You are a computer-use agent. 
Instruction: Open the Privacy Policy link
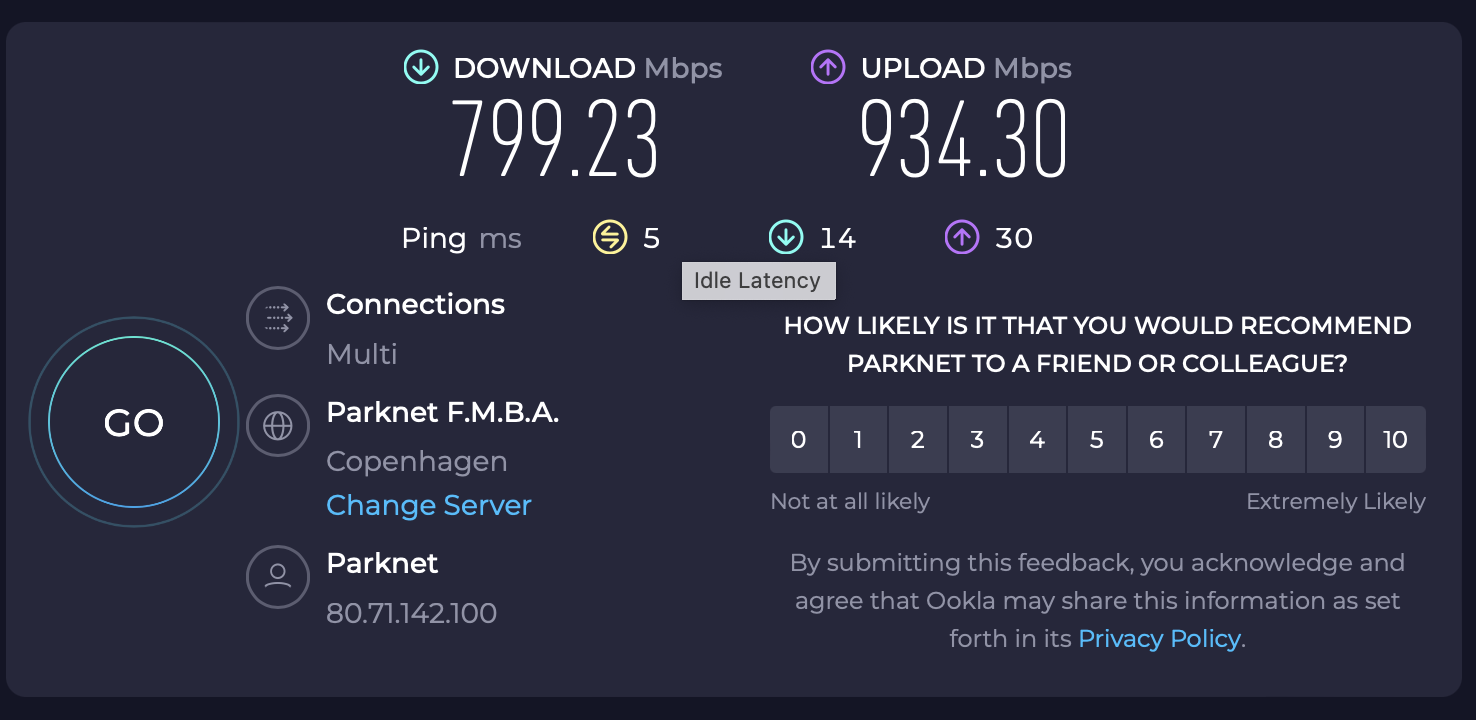[1160, 639]
